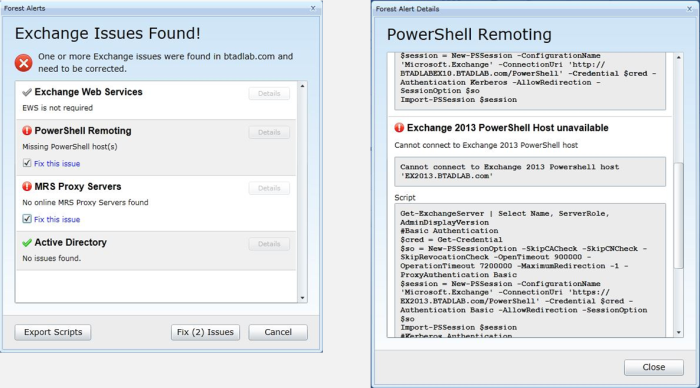Viewport: 700px width, 388px height.
Task: Click the red error icon beside Exchange issues message
Action: [23, 63]
